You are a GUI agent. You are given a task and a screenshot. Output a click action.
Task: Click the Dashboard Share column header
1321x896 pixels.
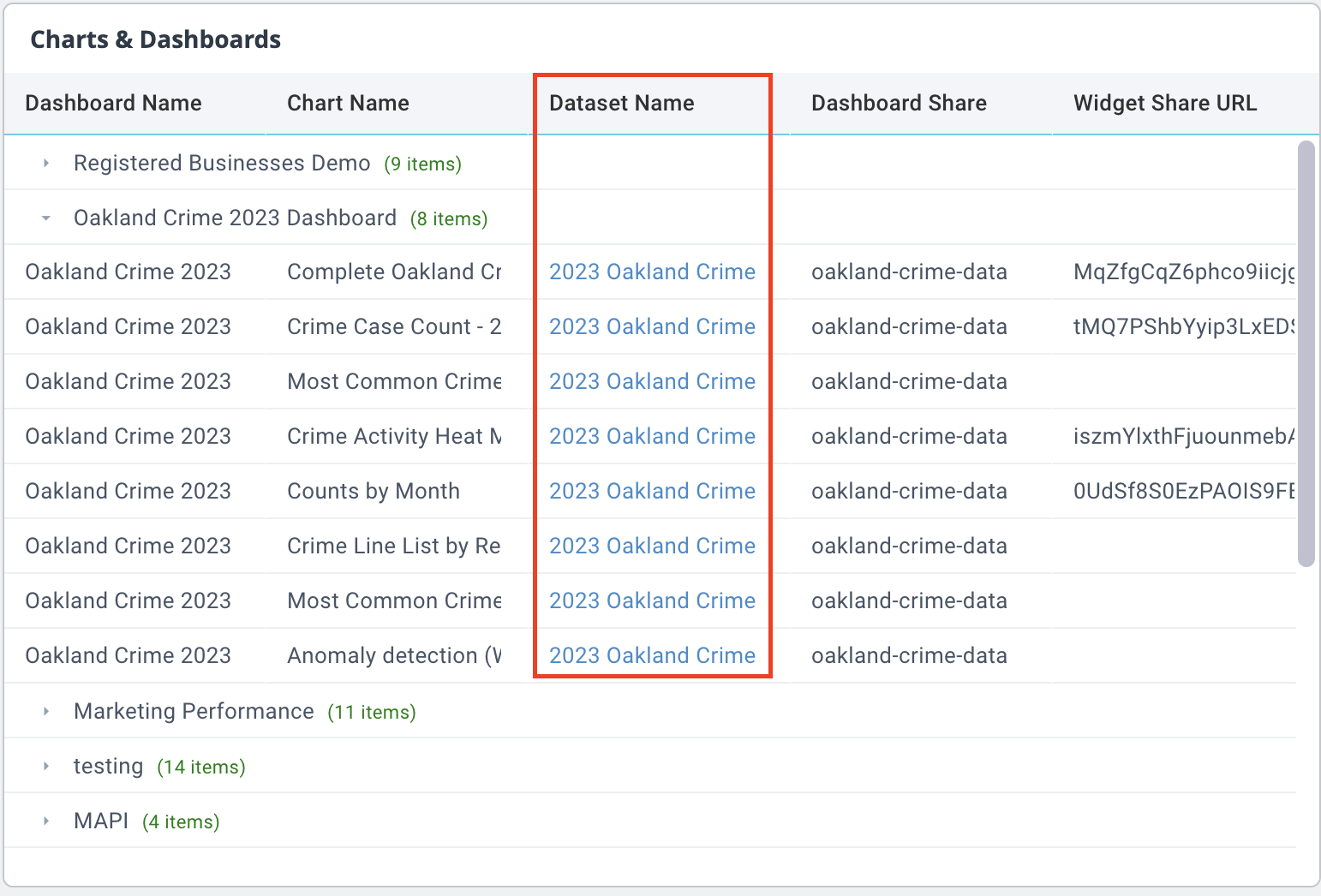pos(899,104)
